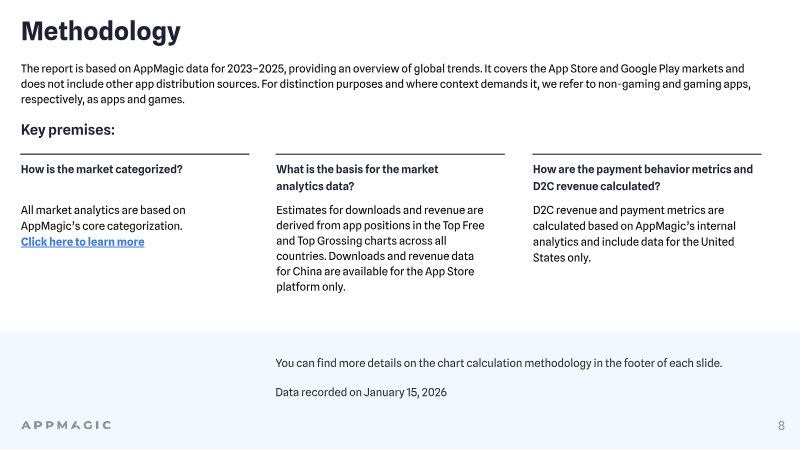Click the AppMagic logo in footer

click(x=66, y=425)
